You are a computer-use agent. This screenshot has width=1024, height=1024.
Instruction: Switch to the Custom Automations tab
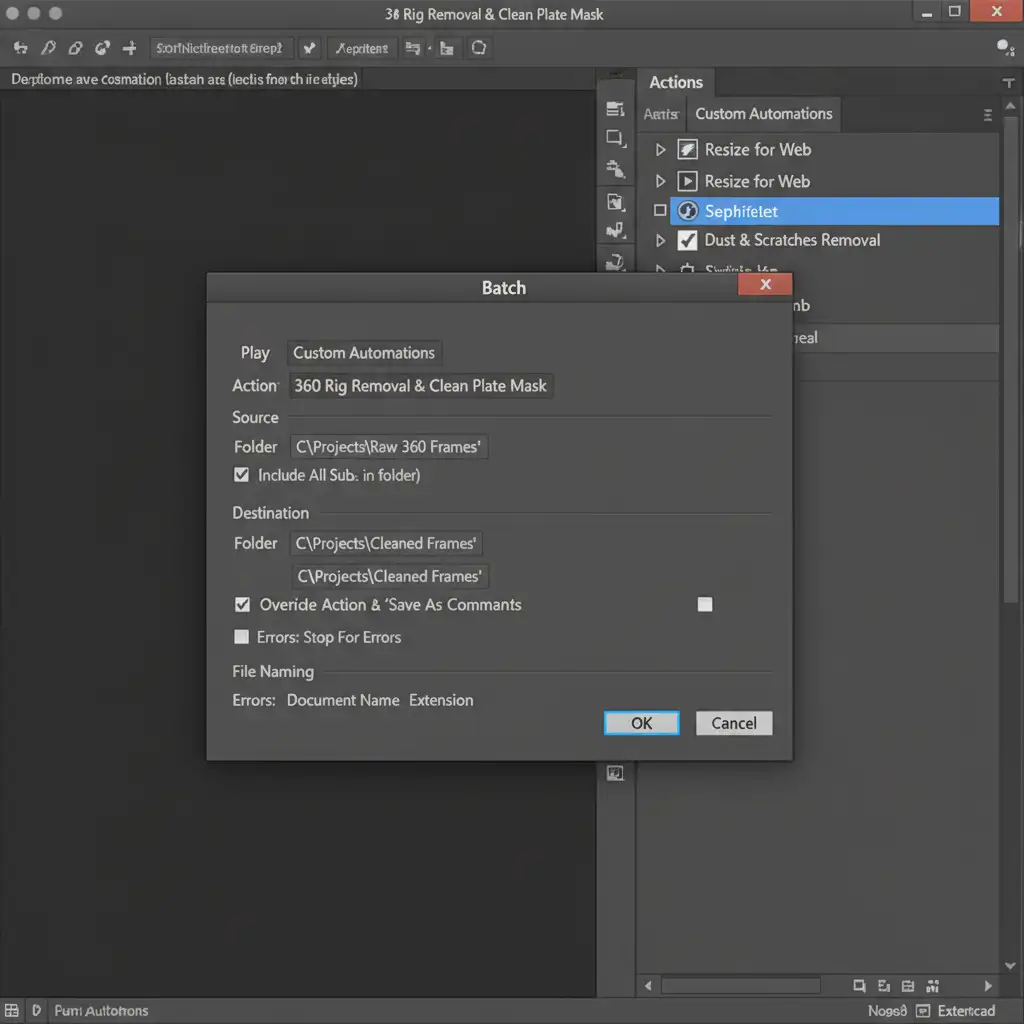(763, 114)
